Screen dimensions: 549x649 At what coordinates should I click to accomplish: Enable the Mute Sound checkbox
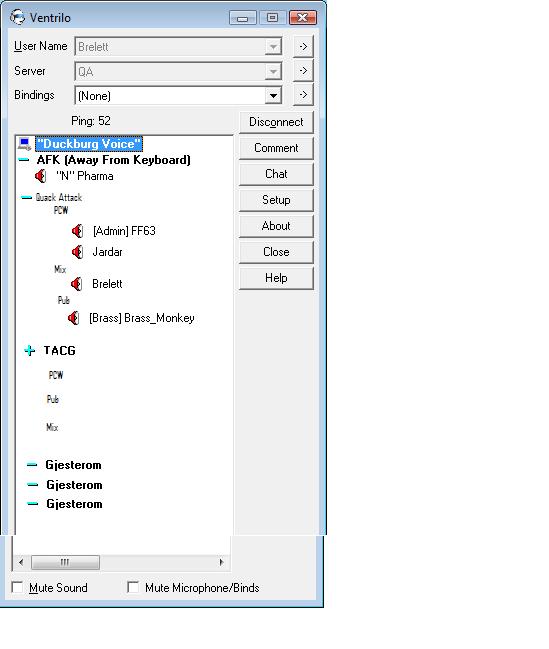pyautogui.click(x=17, y=587)
